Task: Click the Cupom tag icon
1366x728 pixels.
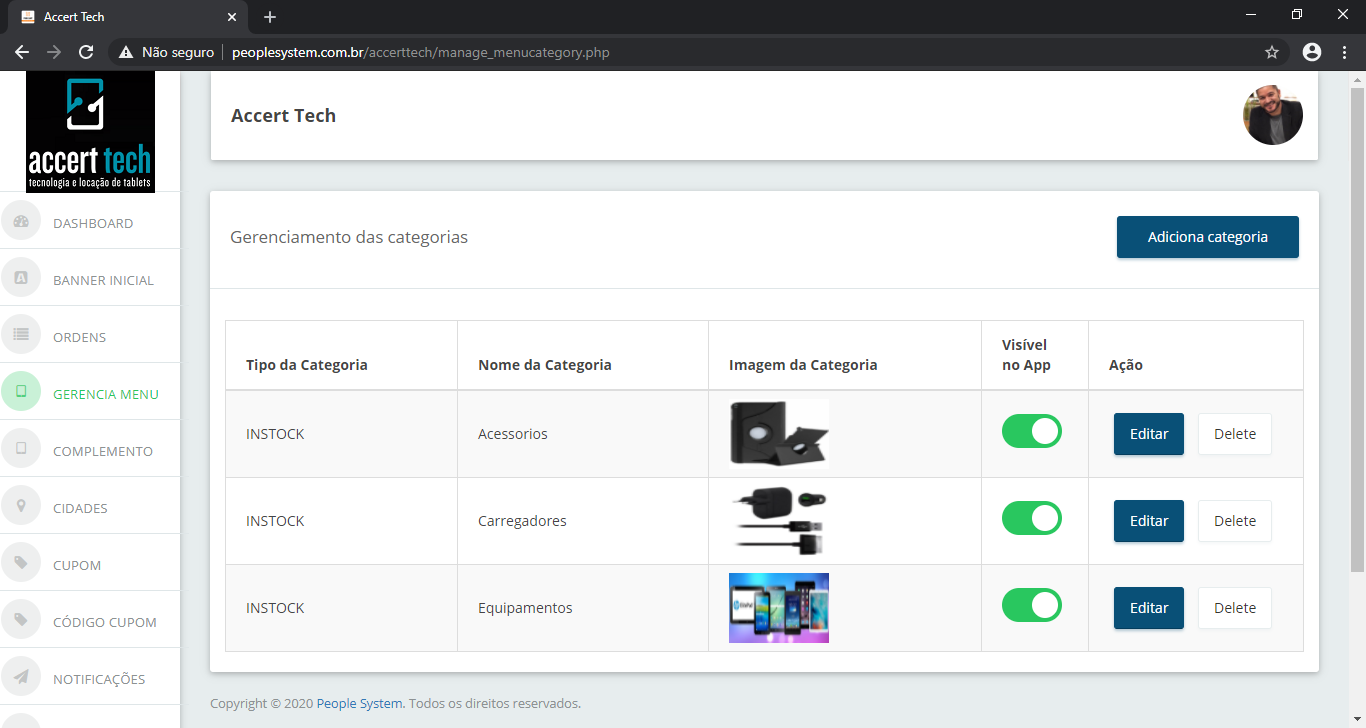Action: click(x=21, y=563)
